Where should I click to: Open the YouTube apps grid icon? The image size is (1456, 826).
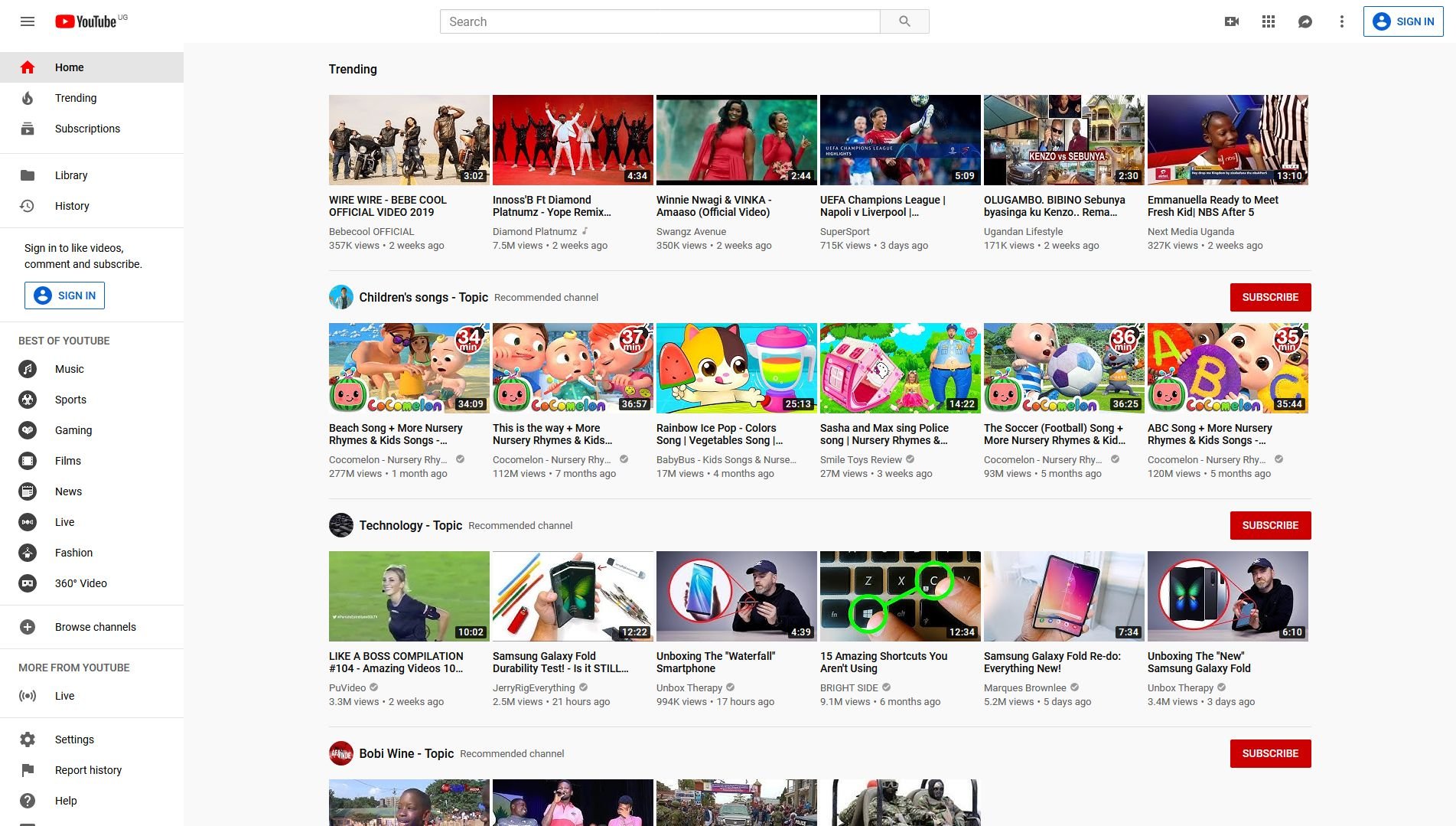(1269, 21)
